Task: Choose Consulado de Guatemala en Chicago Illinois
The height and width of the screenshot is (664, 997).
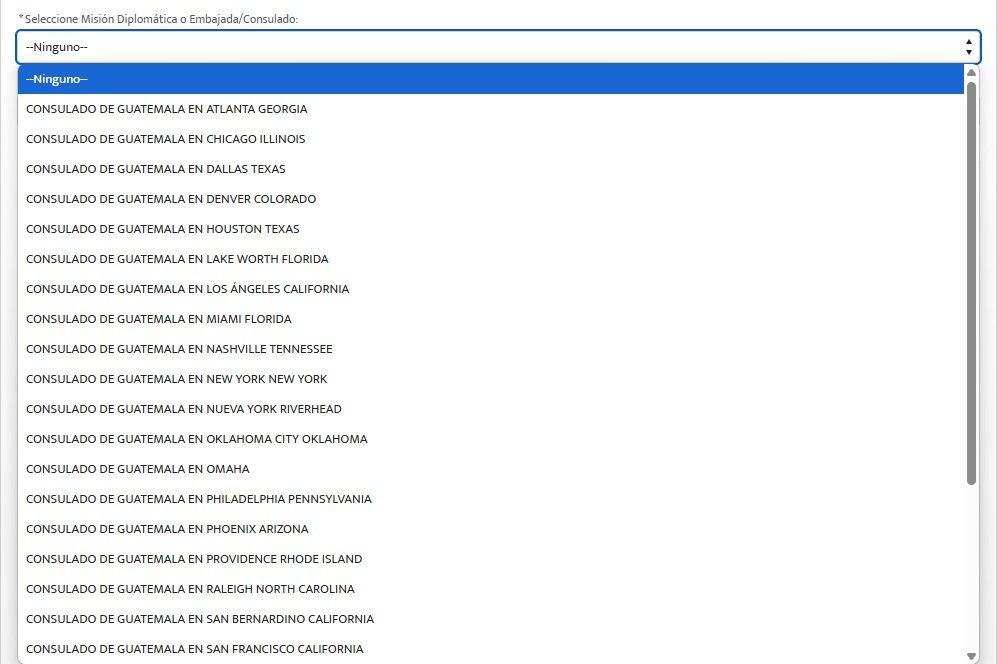Action: click(x=491, y=139)
